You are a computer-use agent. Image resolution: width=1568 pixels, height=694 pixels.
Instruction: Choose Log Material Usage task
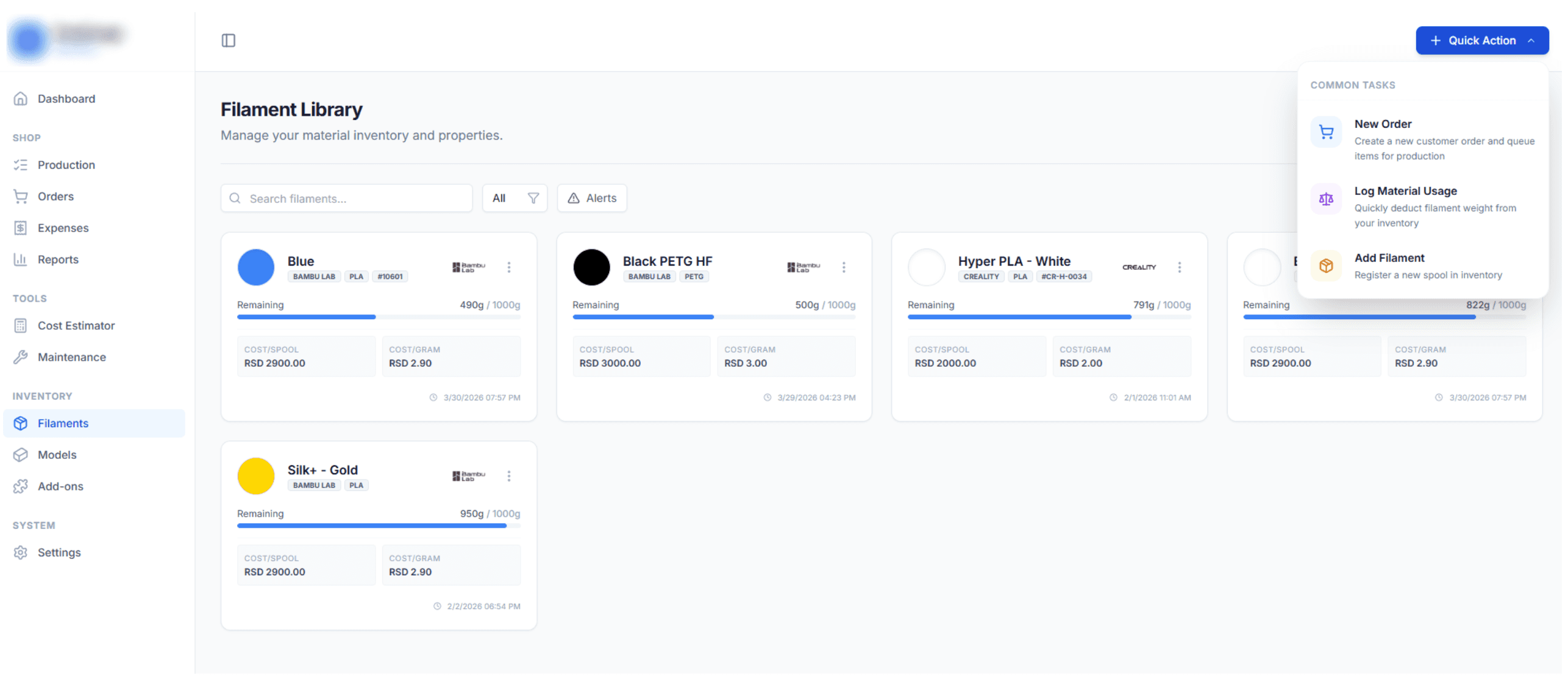pos(1404,191)
